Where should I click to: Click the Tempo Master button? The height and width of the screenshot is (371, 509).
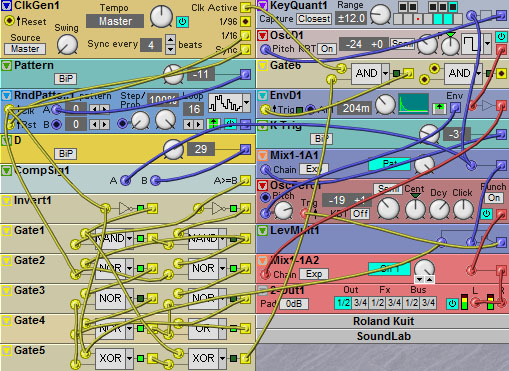[115, 21]
